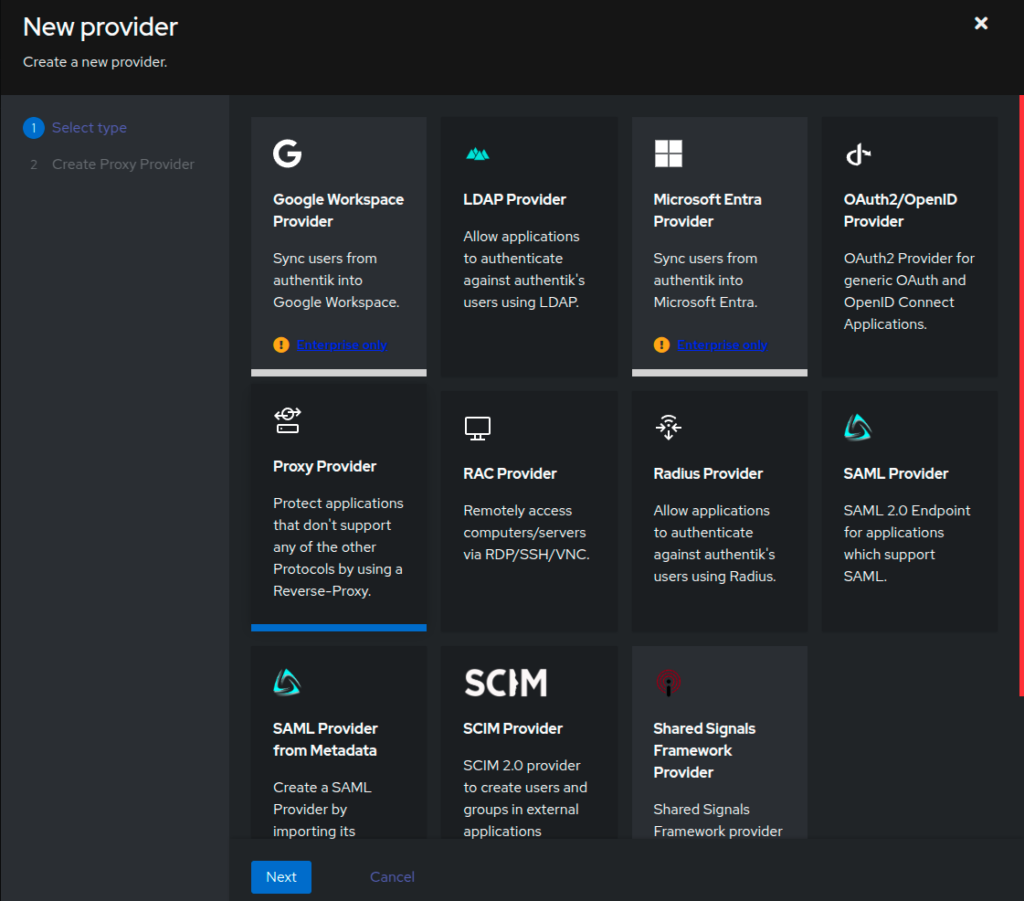Click the description about authenticating using Radius
Viewport: 1024px width, 901px height.
coord(715,543)
